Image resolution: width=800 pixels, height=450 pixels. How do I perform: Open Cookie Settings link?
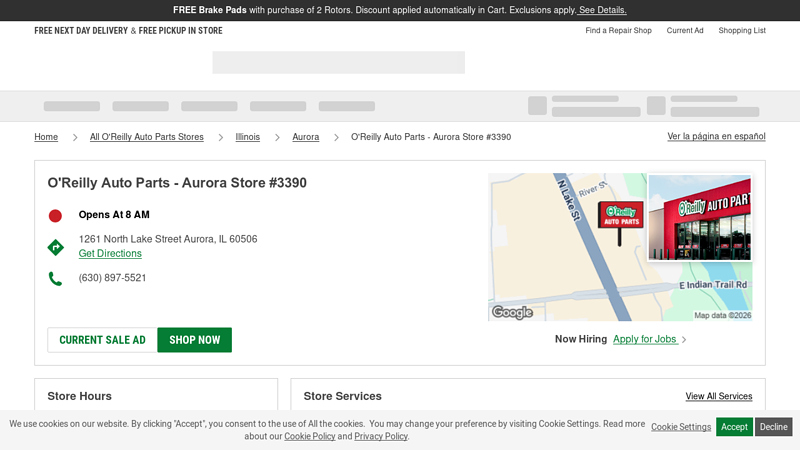coord(681,427)
